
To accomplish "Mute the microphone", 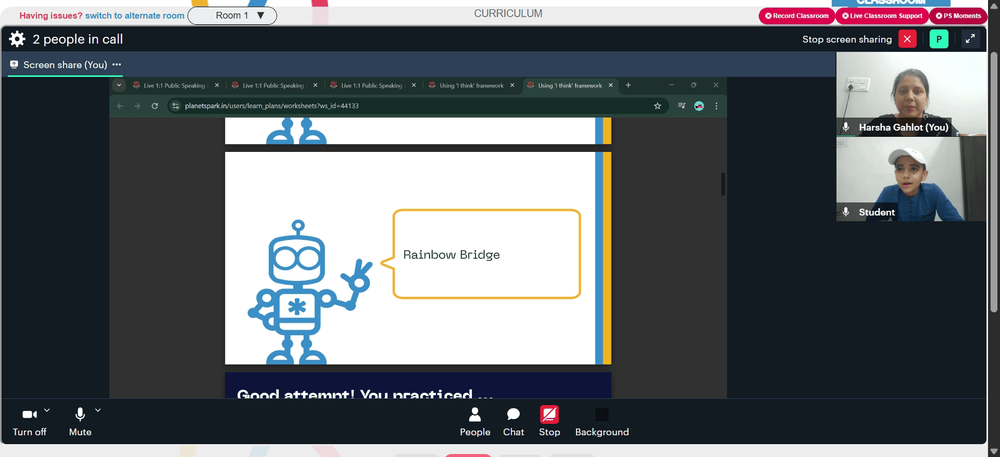I will point(80,422).
